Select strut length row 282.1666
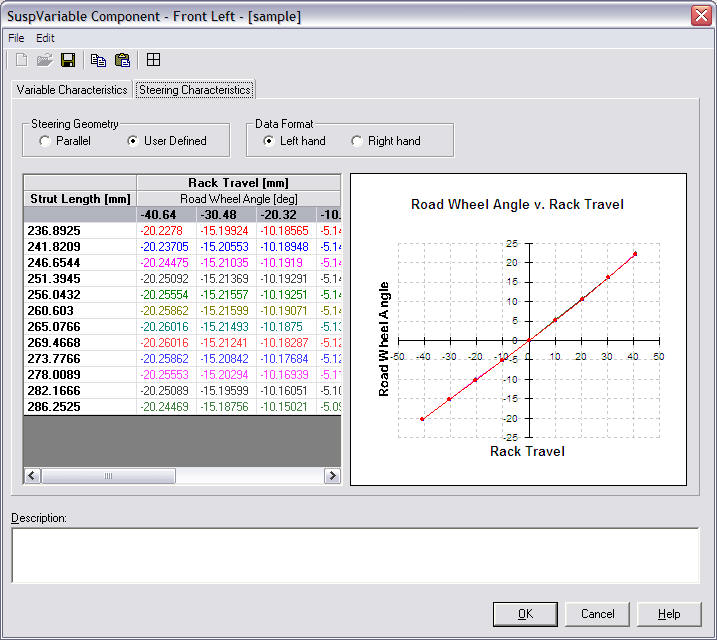 tap(80, 390)
